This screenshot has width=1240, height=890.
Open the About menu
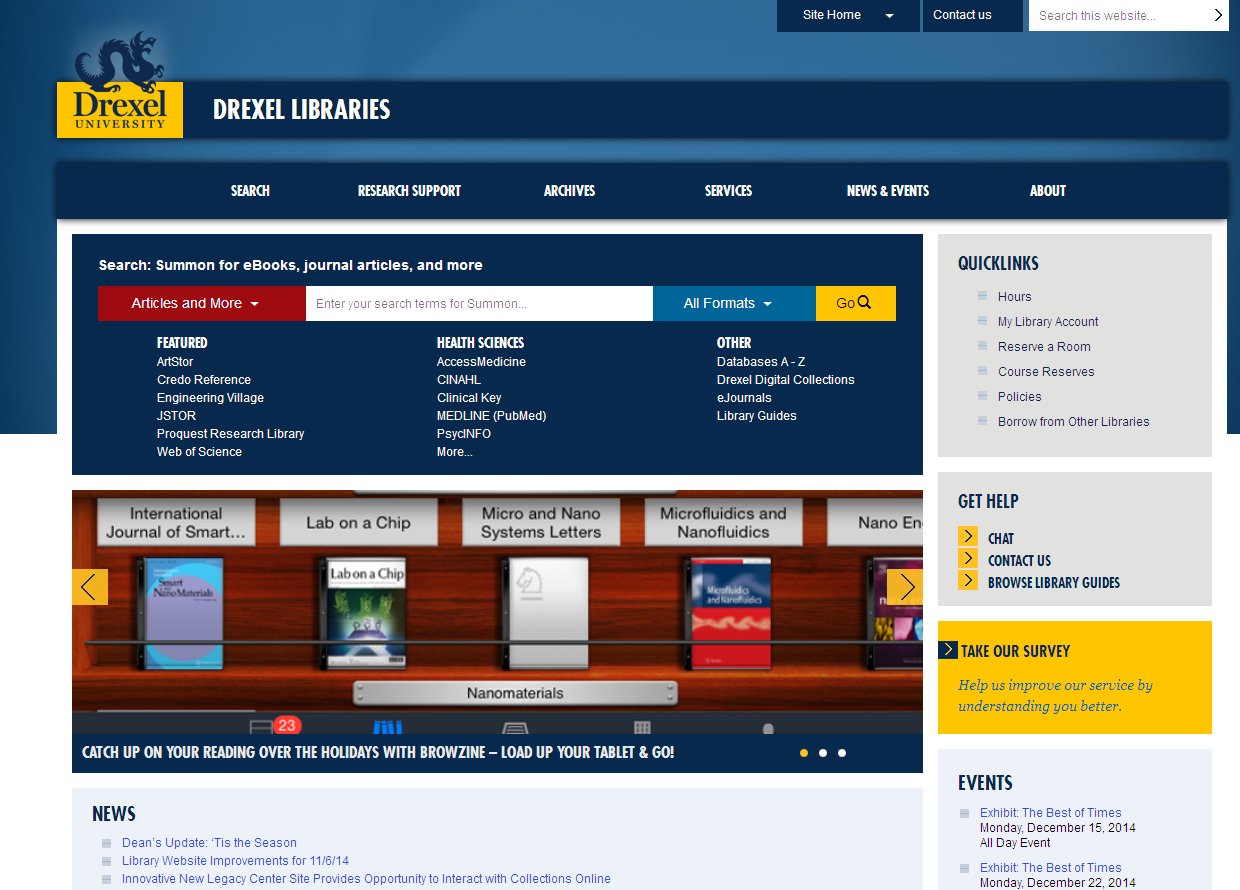(x=1048, y=190)
